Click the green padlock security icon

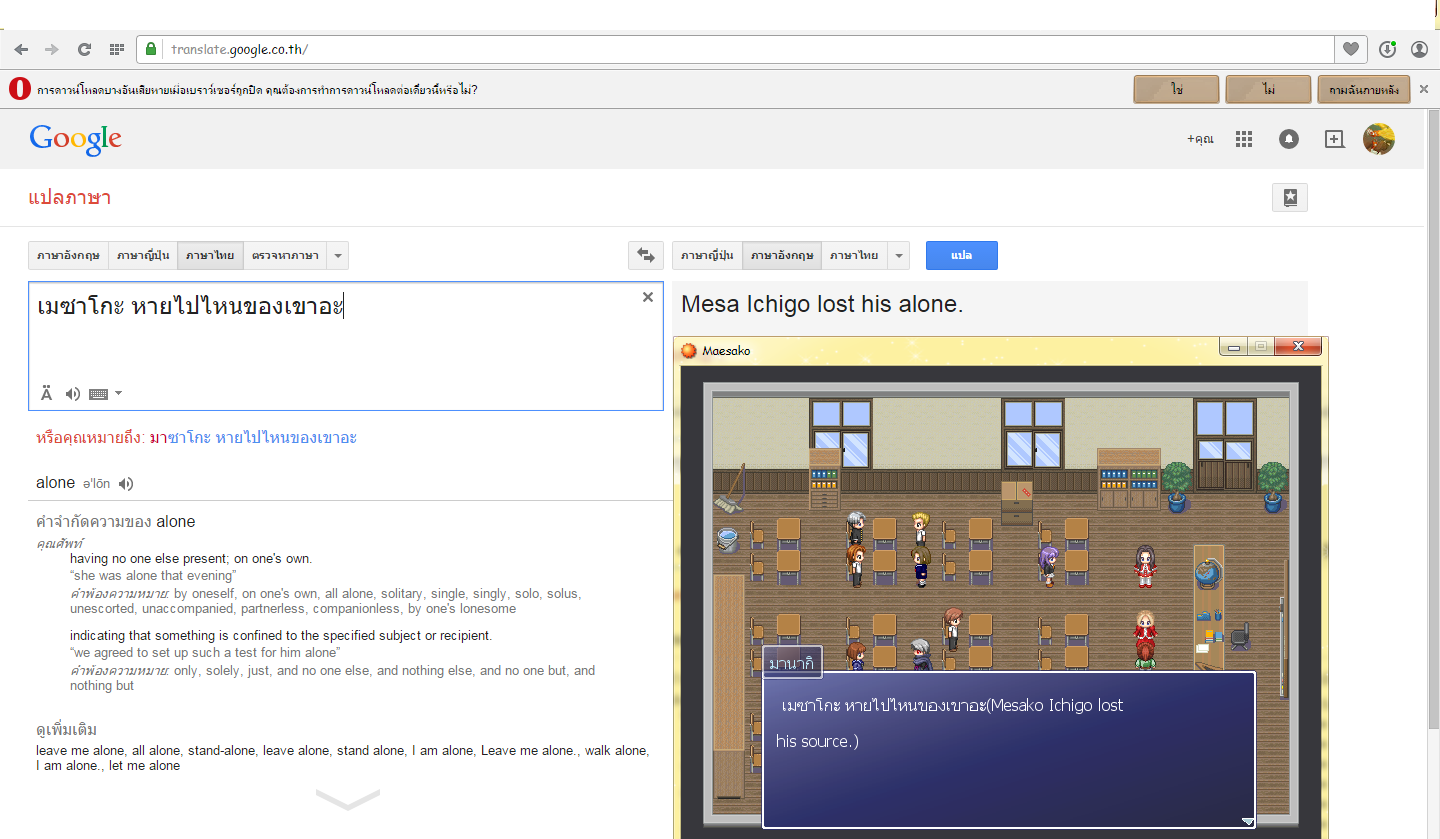tap(151, 49)
